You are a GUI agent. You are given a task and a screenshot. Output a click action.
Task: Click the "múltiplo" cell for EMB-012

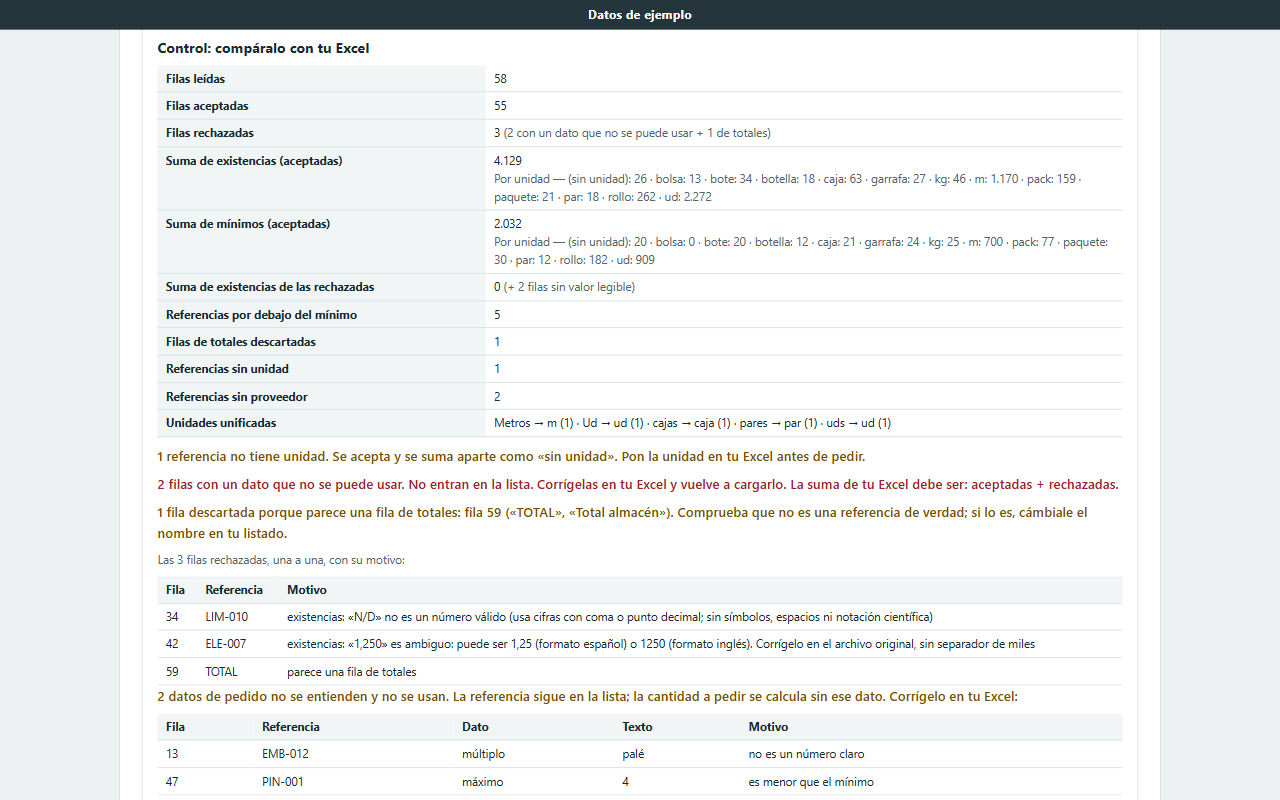tap(483, 754)
